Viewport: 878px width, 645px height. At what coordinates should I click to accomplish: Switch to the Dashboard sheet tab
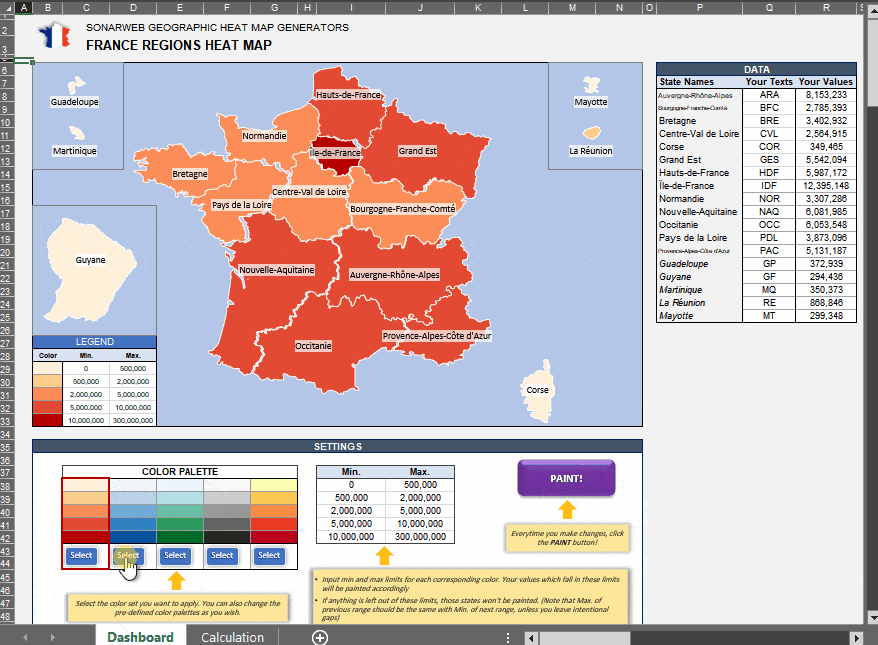pyautogui.click(x=140, y=637)
